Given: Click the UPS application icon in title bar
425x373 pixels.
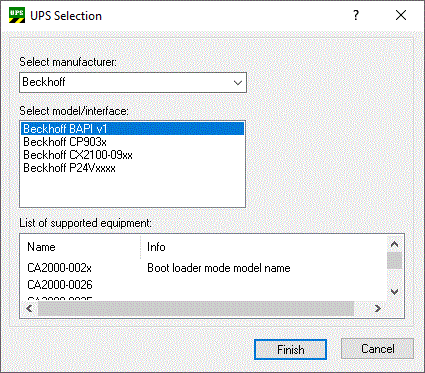Looking at the screenshot, I should tap(17, 16).
